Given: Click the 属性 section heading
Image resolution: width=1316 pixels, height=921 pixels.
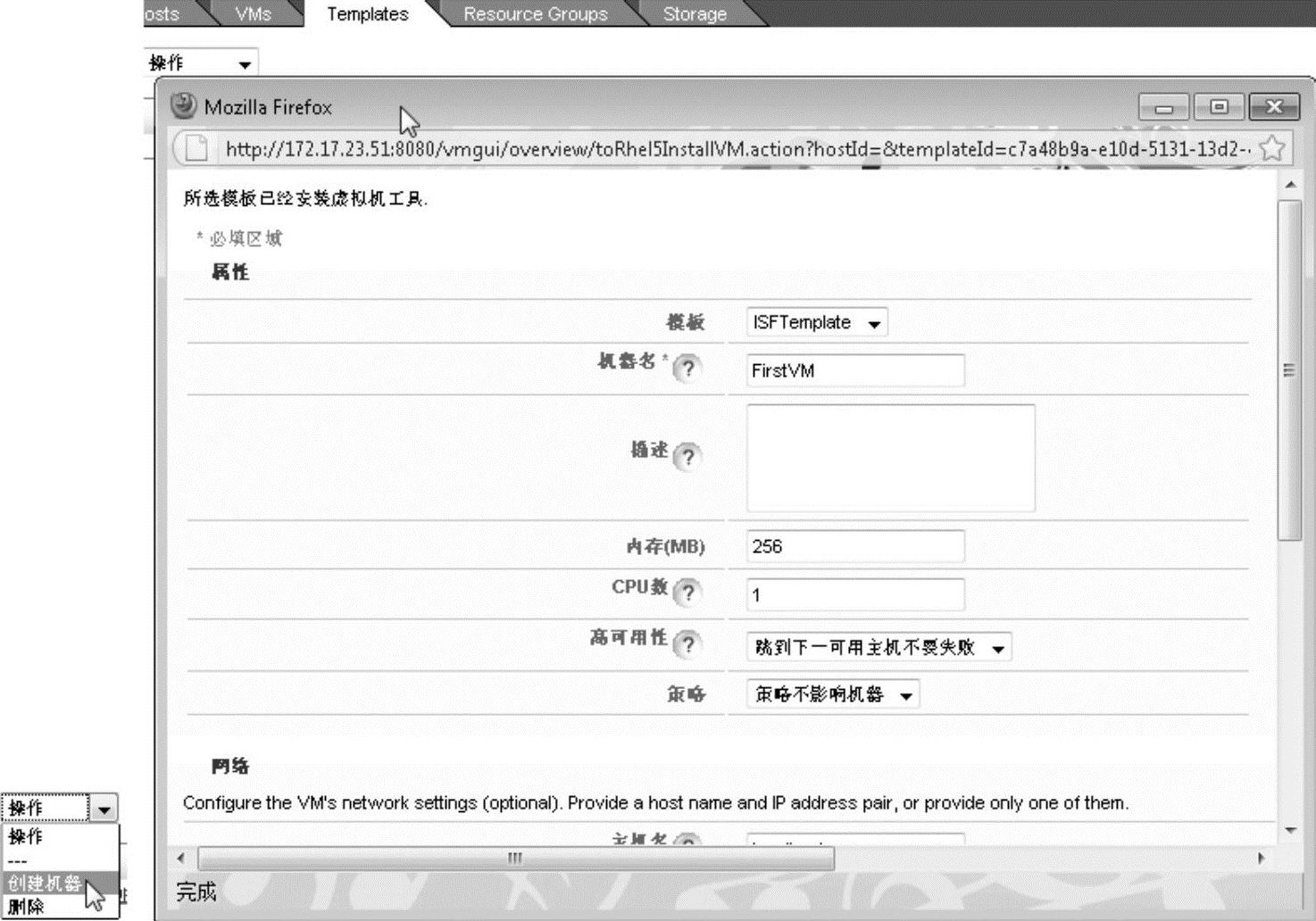Looking at the screenshot, I should 230,271.
